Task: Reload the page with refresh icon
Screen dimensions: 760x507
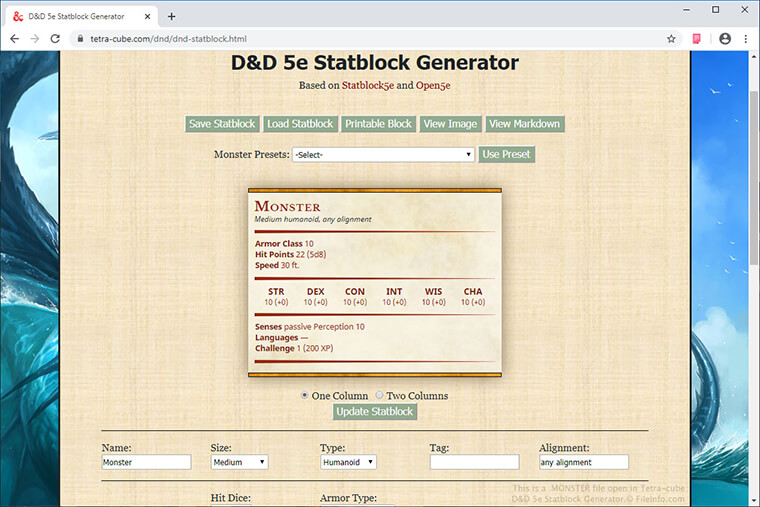Action: pos(57,38)
